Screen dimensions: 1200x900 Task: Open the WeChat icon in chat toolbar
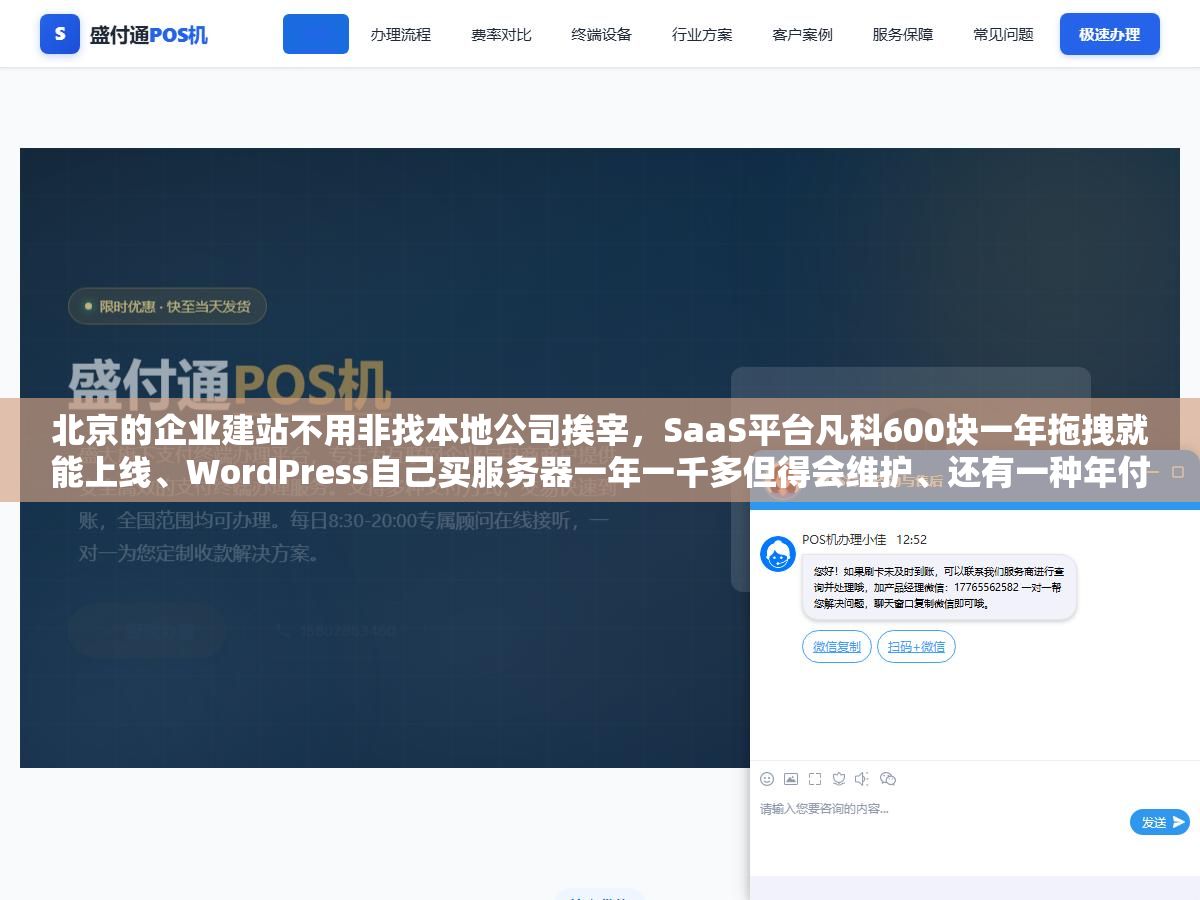(888, 779)
